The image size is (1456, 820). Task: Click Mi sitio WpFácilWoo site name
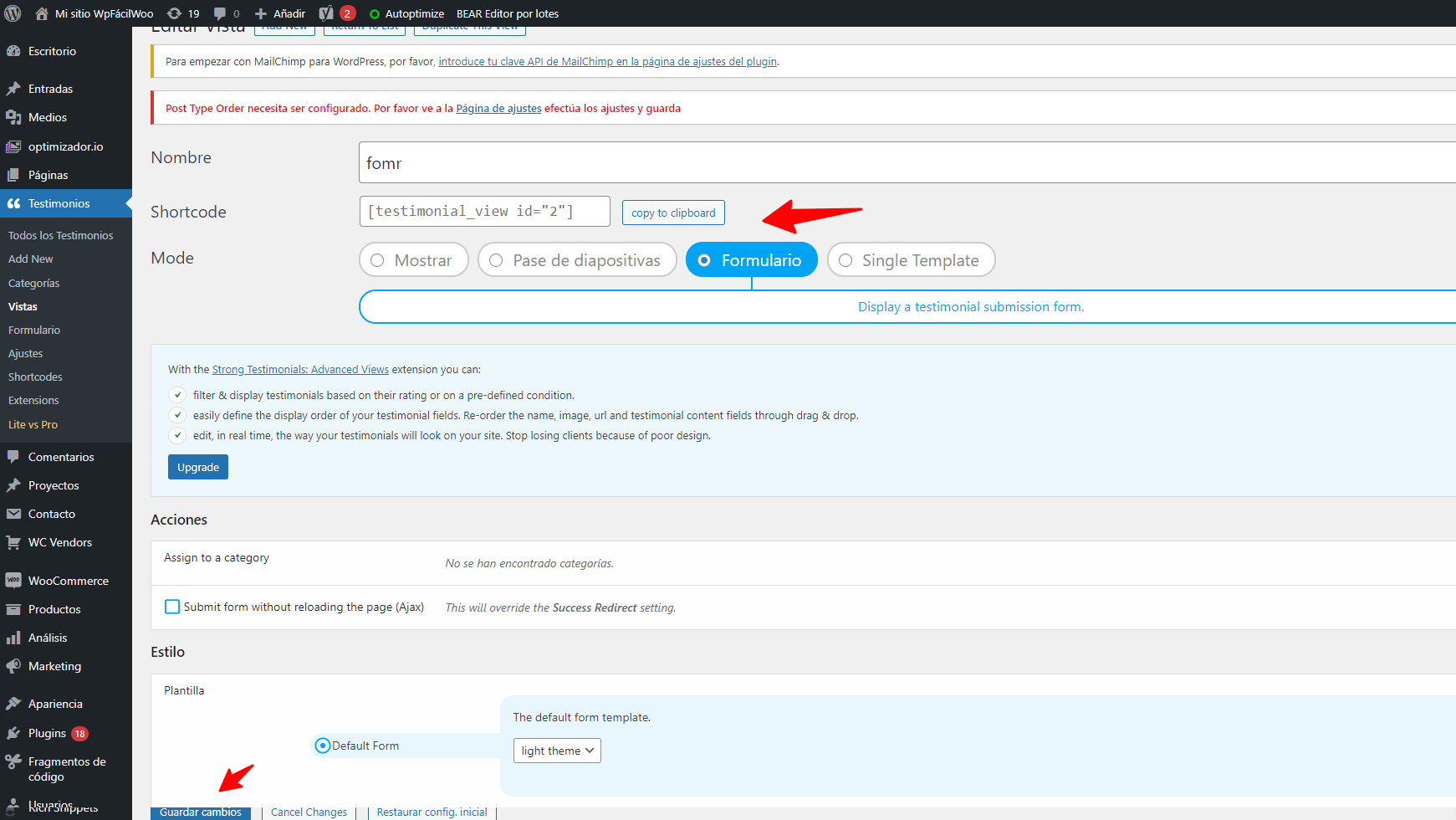(x=105, y=13)
